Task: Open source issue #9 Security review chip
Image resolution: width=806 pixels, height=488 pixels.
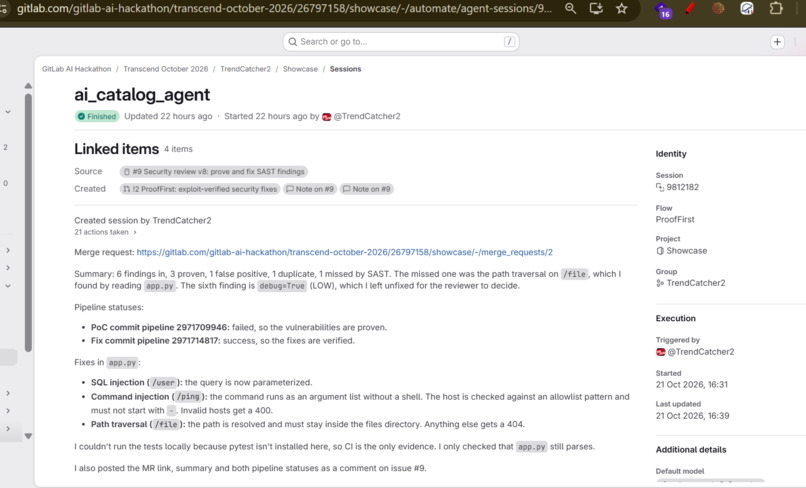Action: point(214,172)
